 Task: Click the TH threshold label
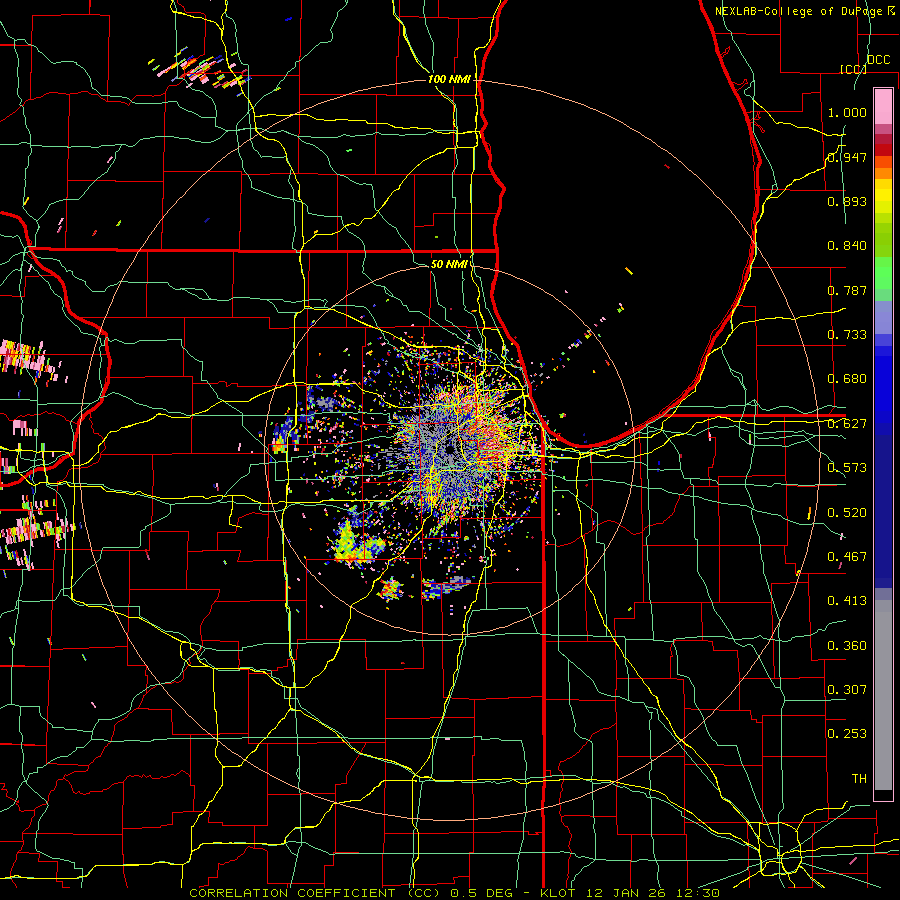pos(859,779)
